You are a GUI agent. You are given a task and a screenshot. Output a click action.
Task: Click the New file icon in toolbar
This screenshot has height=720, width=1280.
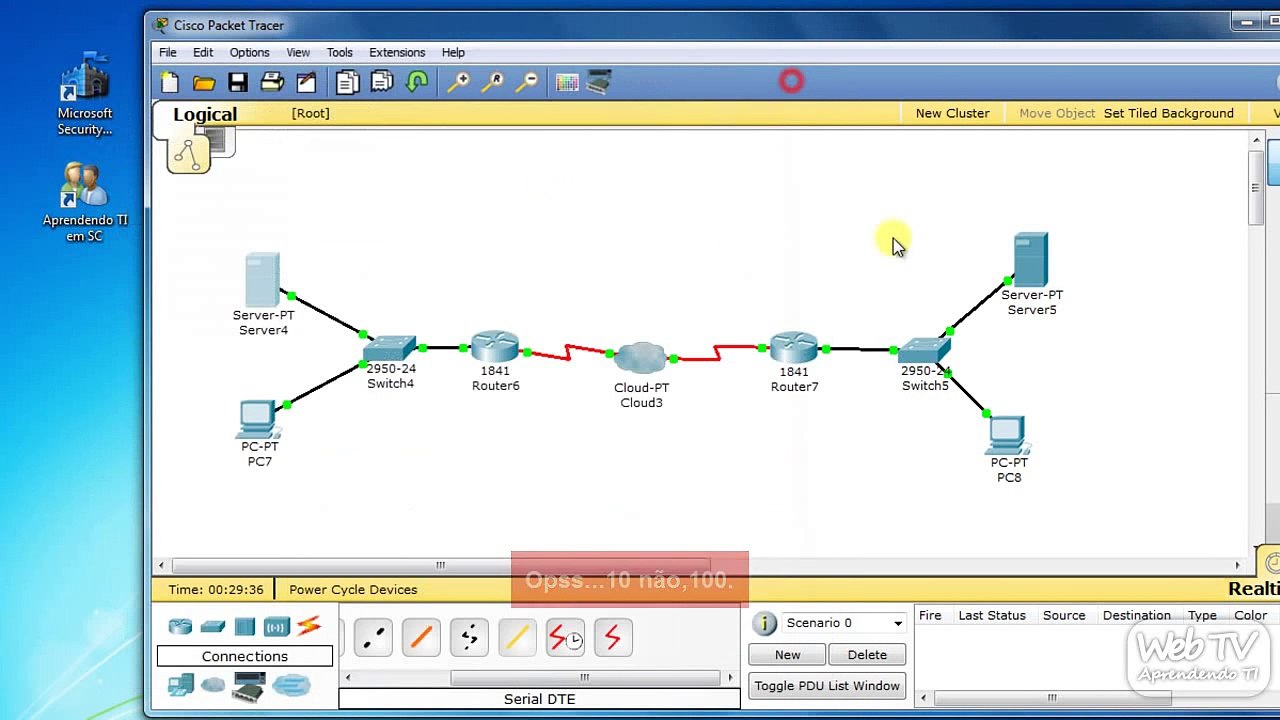[170, 83]
